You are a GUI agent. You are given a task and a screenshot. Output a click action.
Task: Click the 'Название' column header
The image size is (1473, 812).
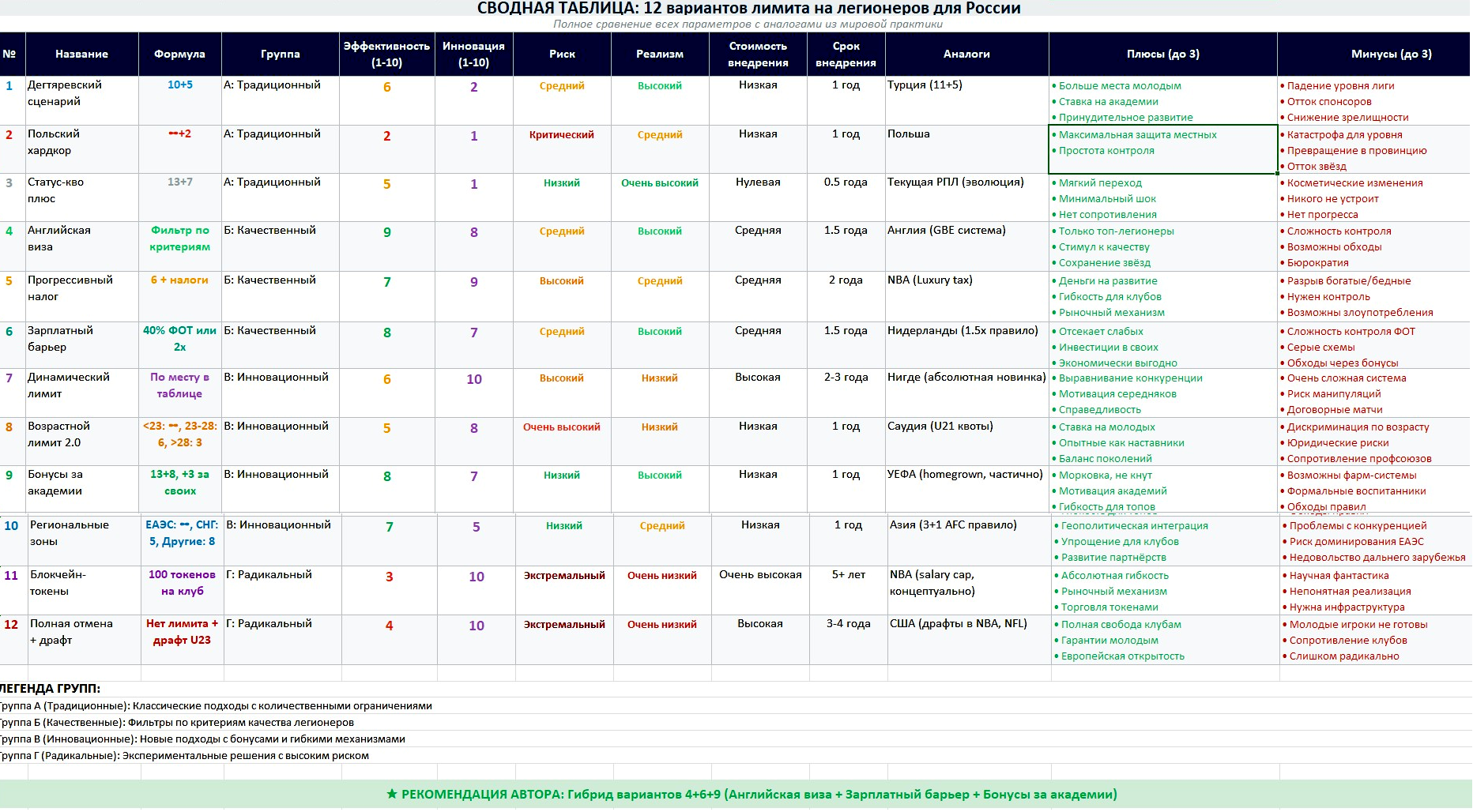[x=81, y=54]
